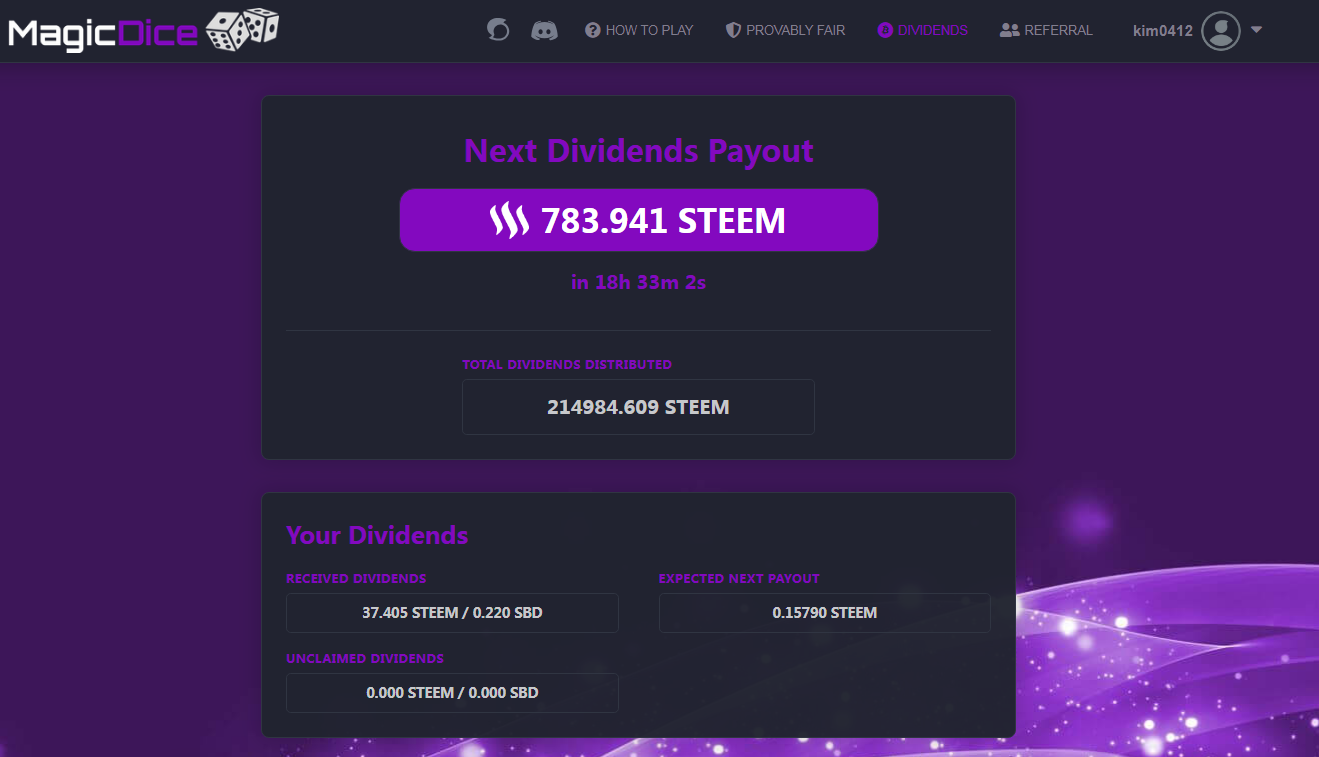The height and width of the screenshot is (757, 1319).
Task: Click the Received Dividends value field
Action: coord(452,613)
